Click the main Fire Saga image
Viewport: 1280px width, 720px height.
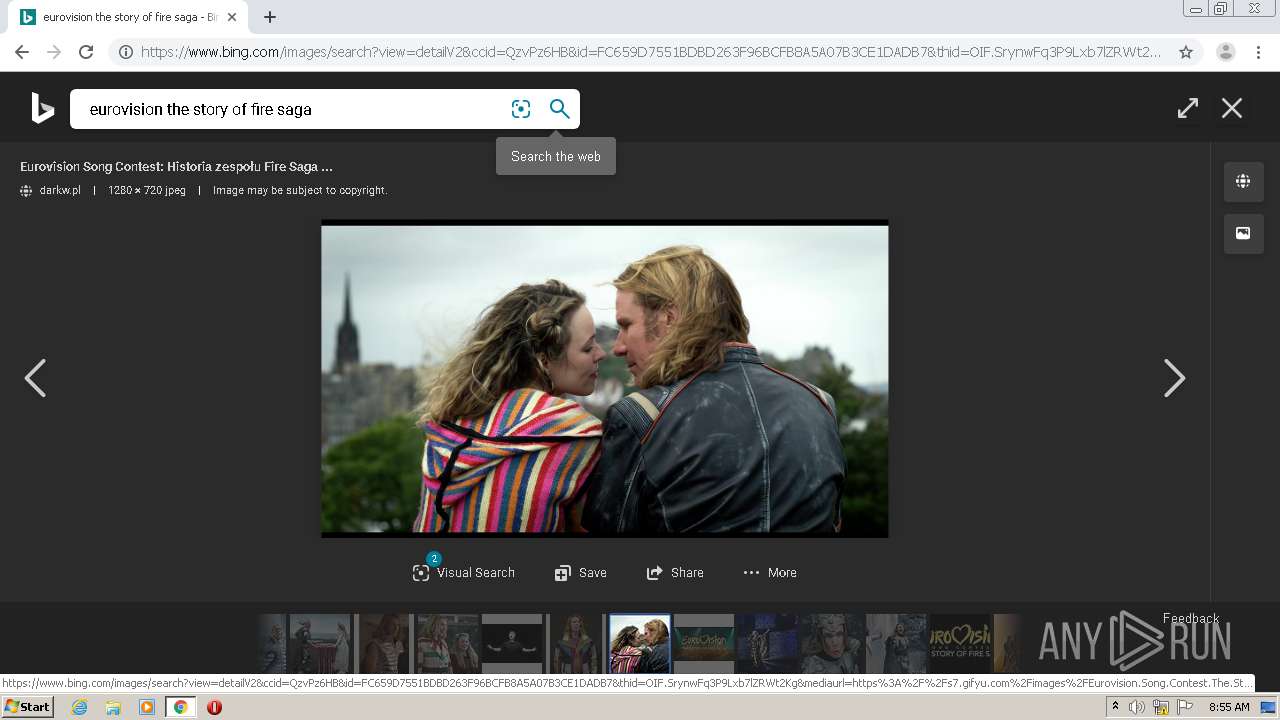coord(605,379)
